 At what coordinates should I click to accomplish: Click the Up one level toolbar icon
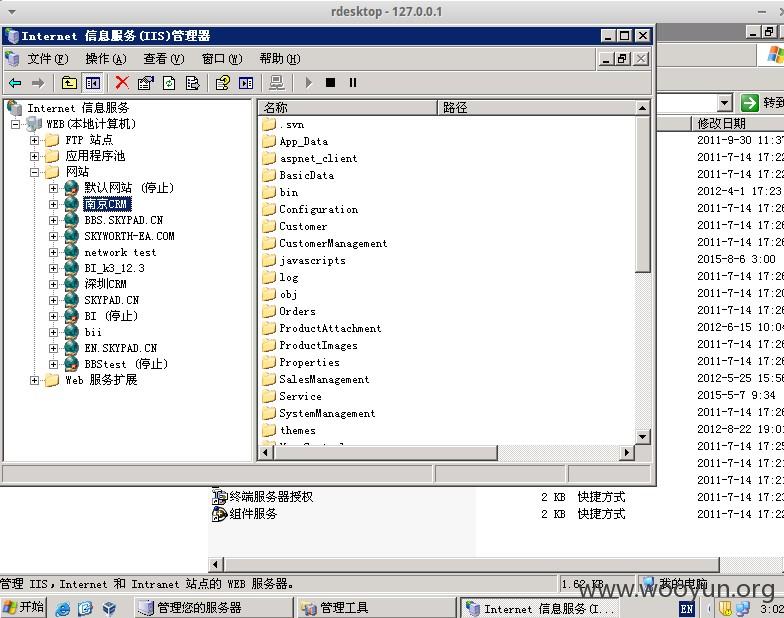pyautogui.click(x=69, y=83)
